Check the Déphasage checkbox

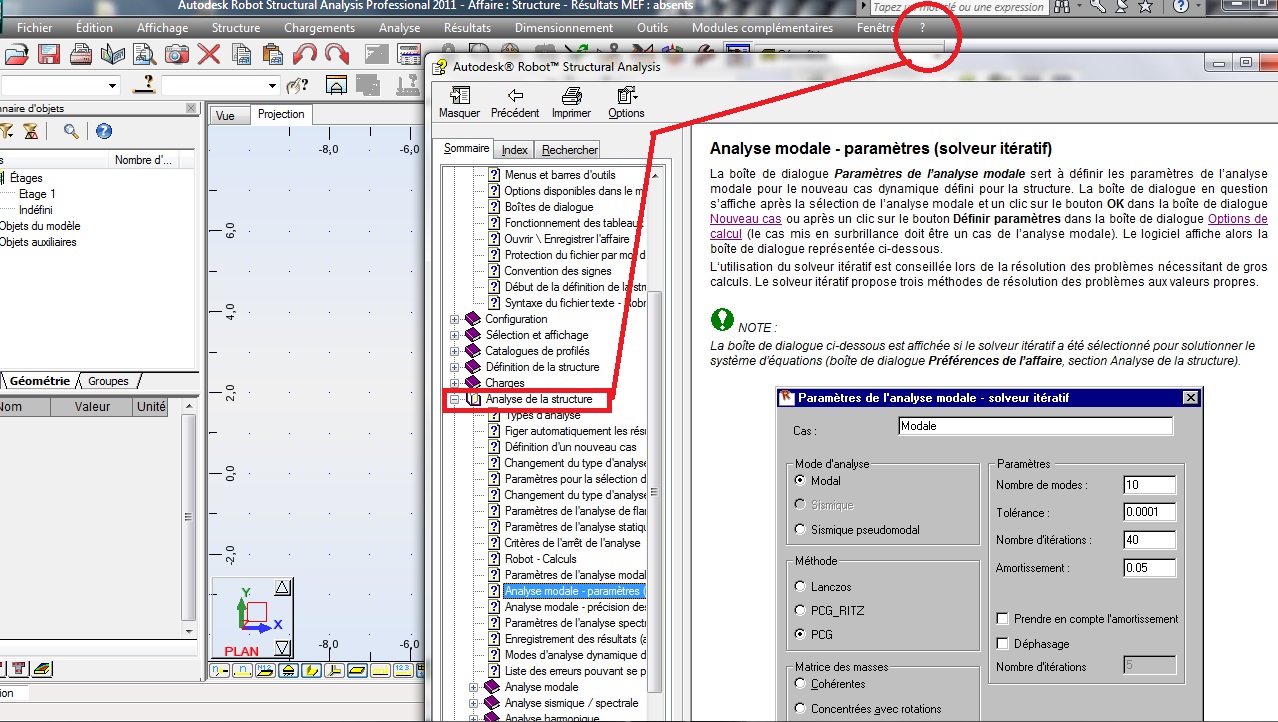coord(1002,643)
